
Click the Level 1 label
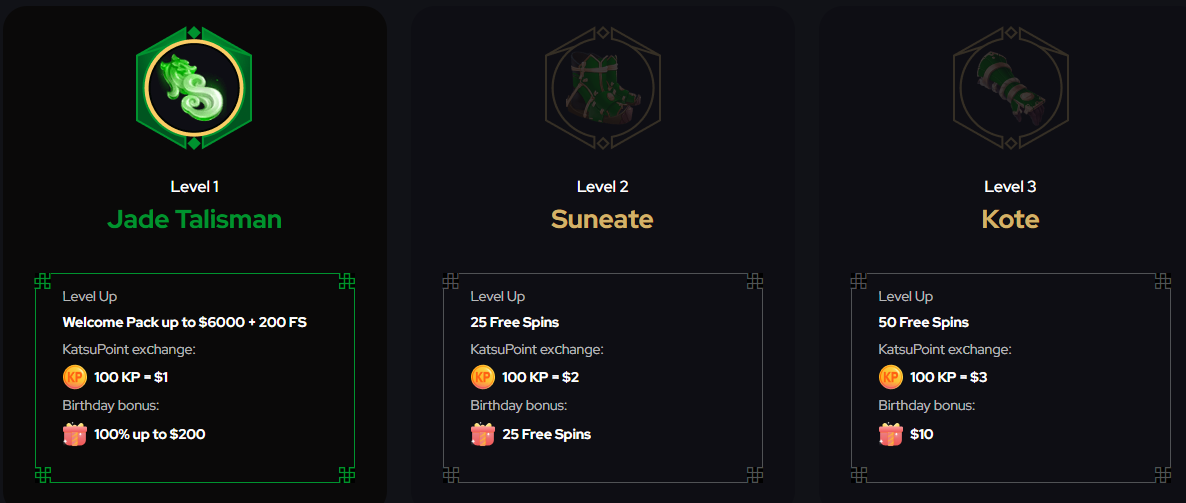[x=194, y=186]
